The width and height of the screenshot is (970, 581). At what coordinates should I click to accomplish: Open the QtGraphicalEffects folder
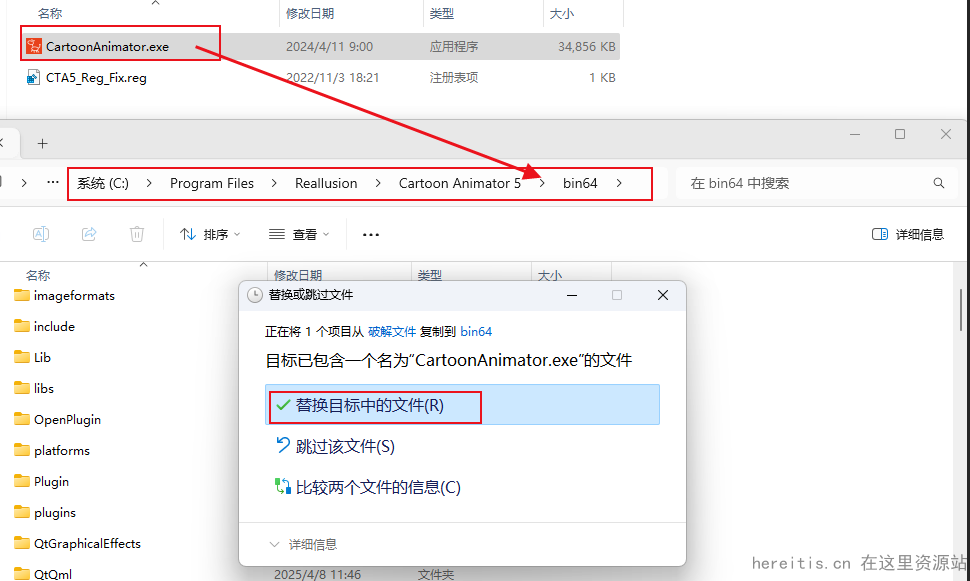[77, 543]
